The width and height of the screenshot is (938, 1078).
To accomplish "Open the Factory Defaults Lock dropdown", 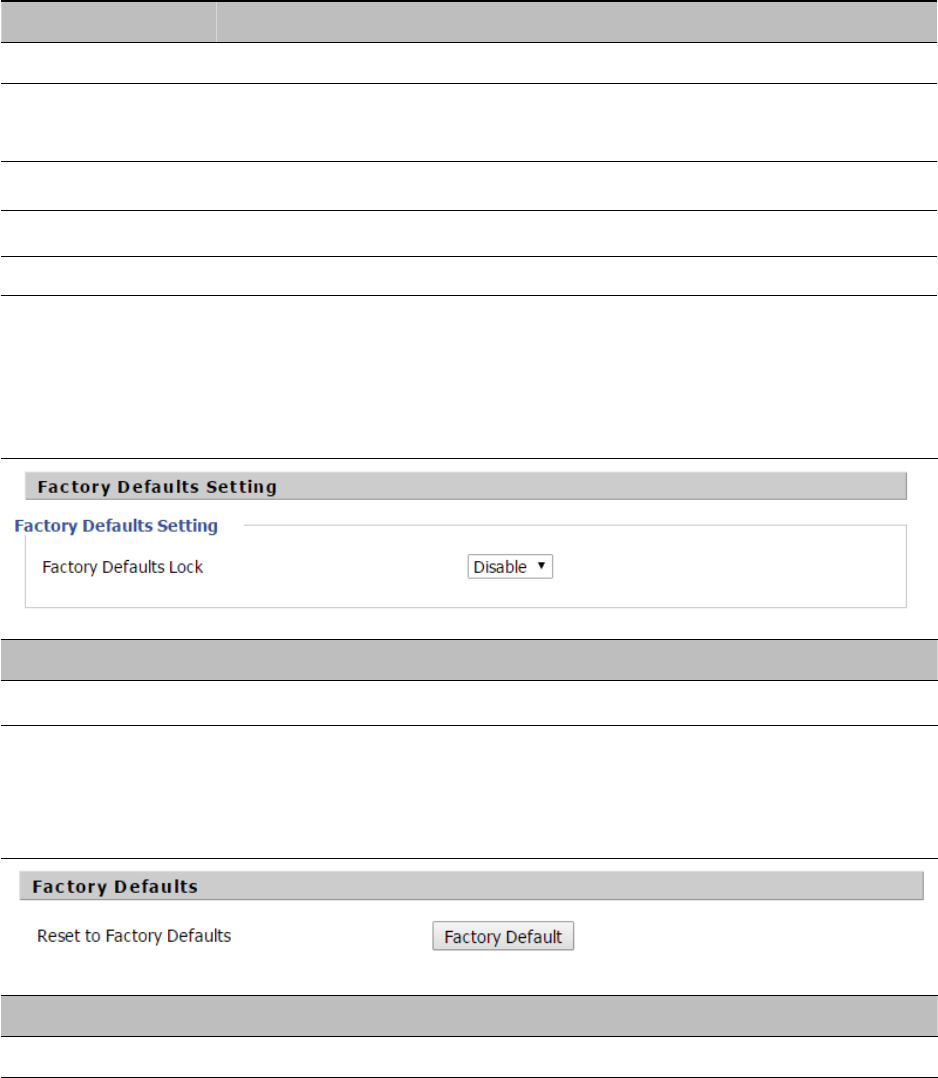I will 509,567.
